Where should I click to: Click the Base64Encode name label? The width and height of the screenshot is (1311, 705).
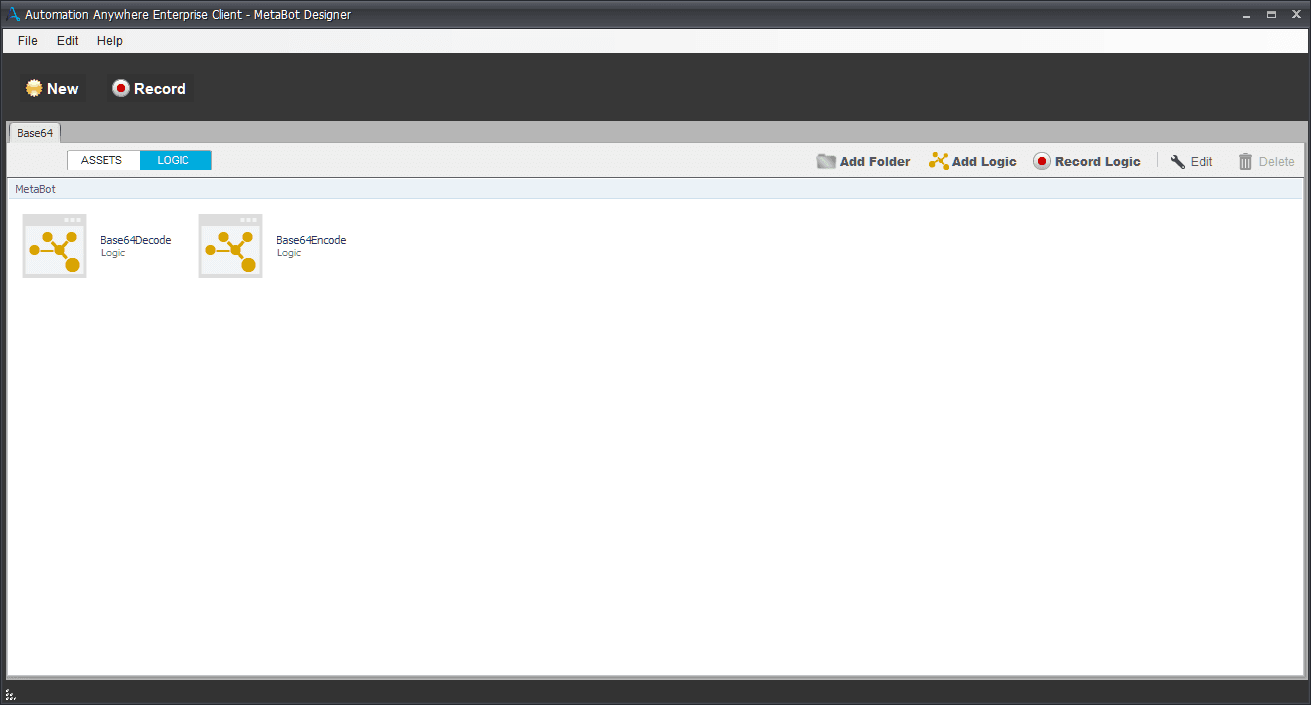click(x=311, y=240)
